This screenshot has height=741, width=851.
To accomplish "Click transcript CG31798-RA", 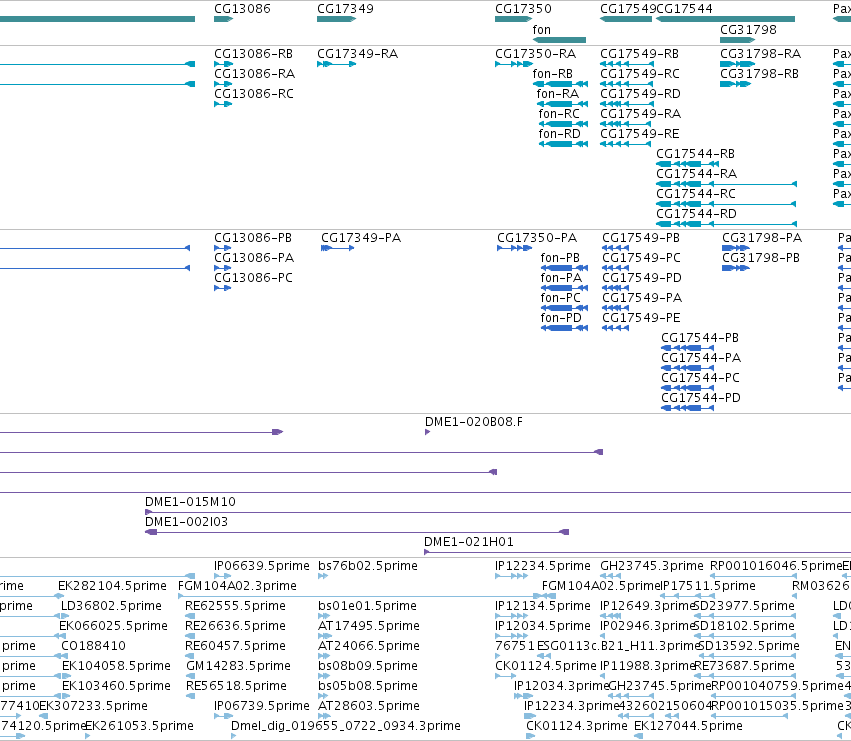I will tap(760, 54).
